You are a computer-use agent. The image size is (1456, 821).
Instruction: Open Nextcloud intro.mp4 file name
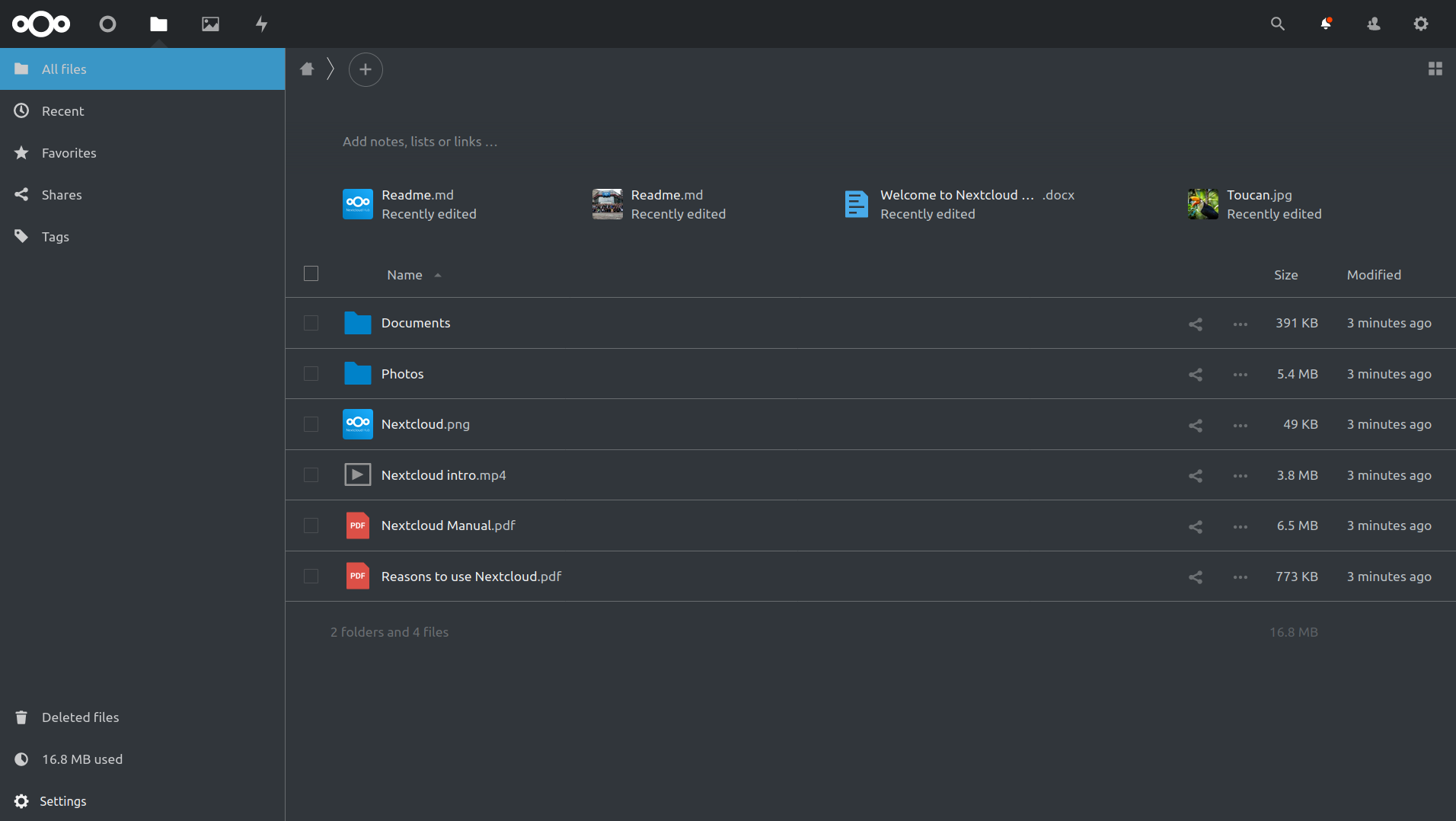(443, 475)
